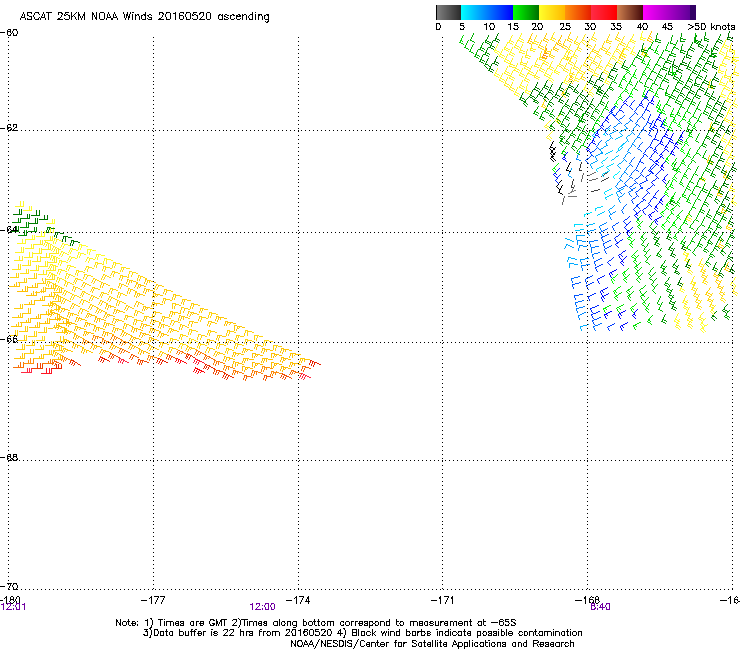Click the '15' color bar scale label

pos(513,27)
